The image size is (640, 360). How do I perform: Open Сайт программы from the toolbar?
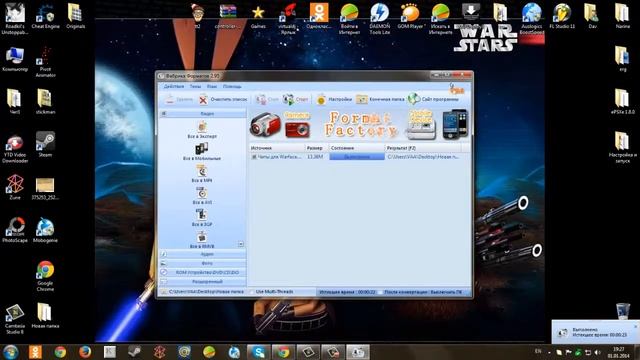[433, 99]
